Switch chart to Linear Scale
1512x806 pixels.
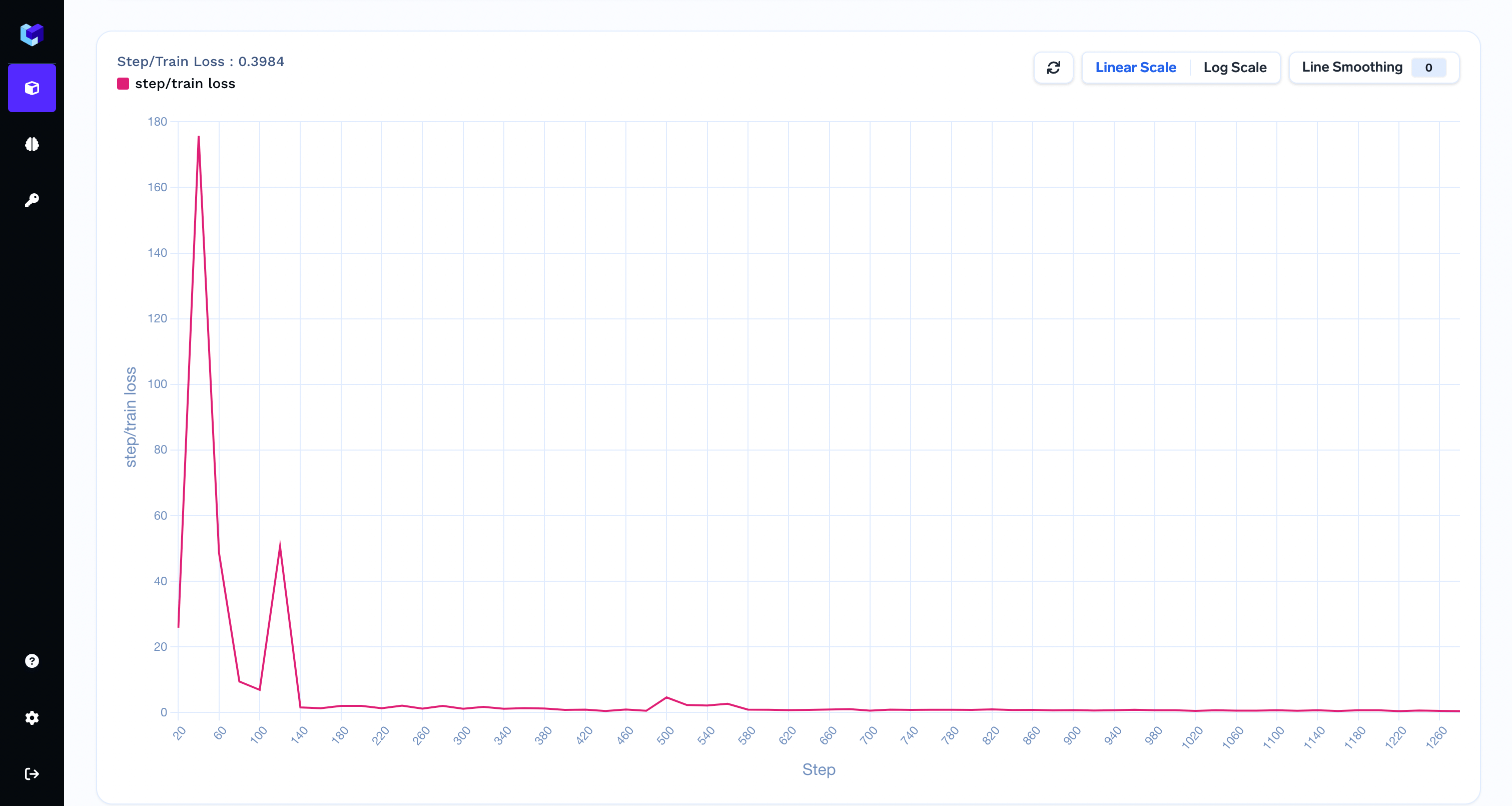(1136, 68)
